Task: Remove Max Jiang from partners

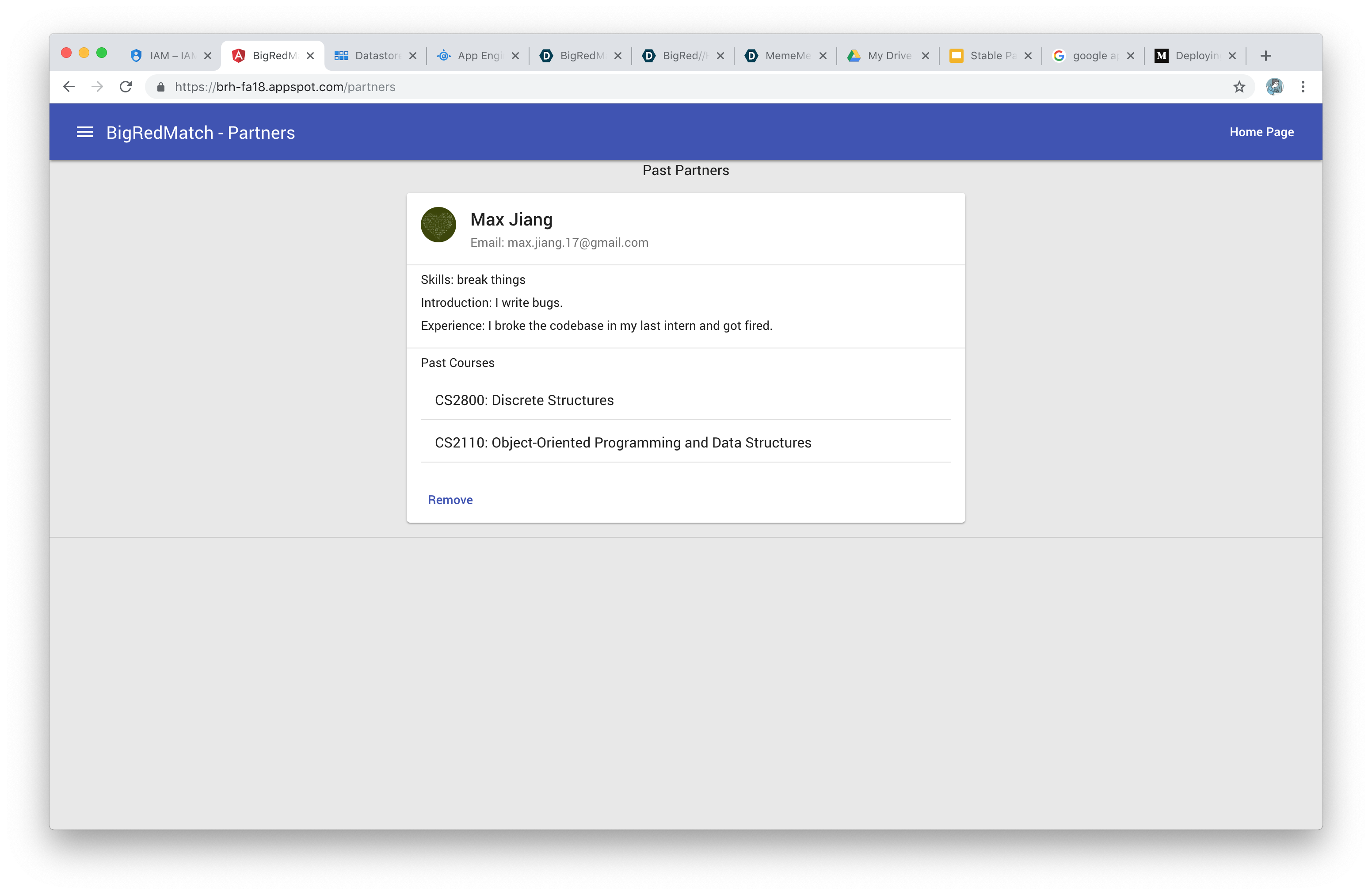Action: point(450,500)
